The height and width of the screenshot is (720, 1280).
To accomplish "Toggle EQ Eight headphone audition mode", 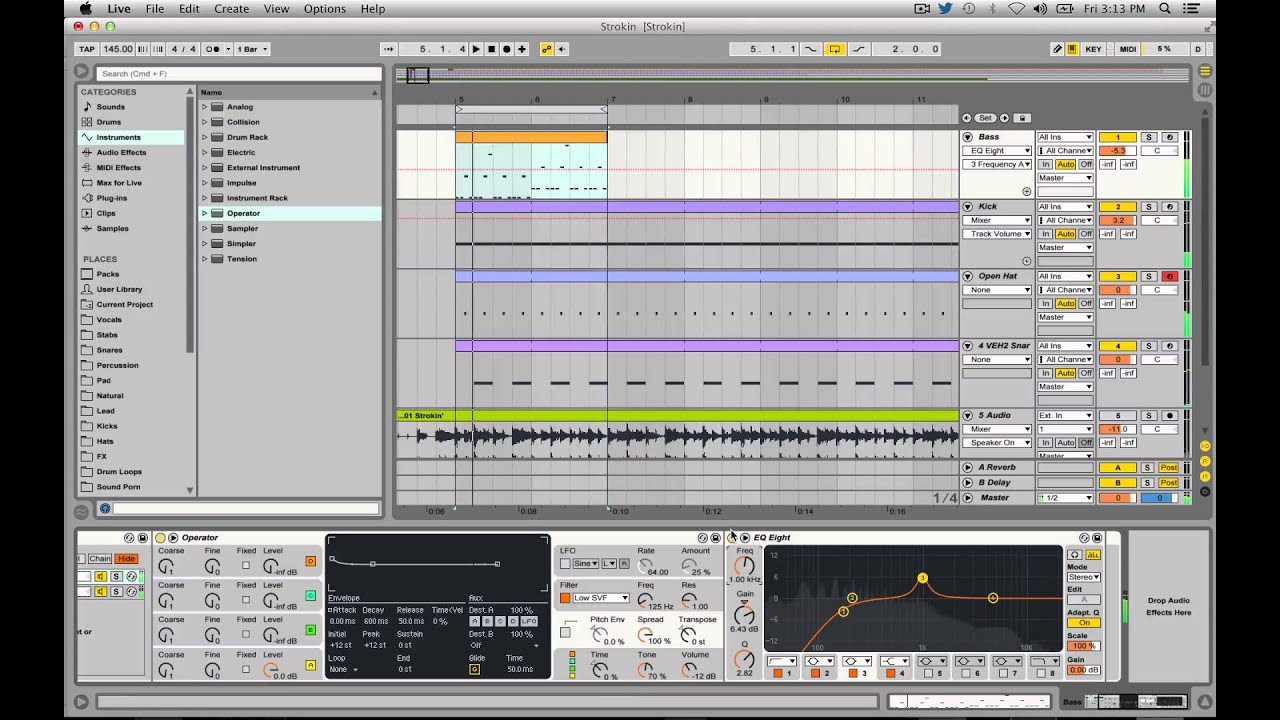I will tap(1073, 554).
